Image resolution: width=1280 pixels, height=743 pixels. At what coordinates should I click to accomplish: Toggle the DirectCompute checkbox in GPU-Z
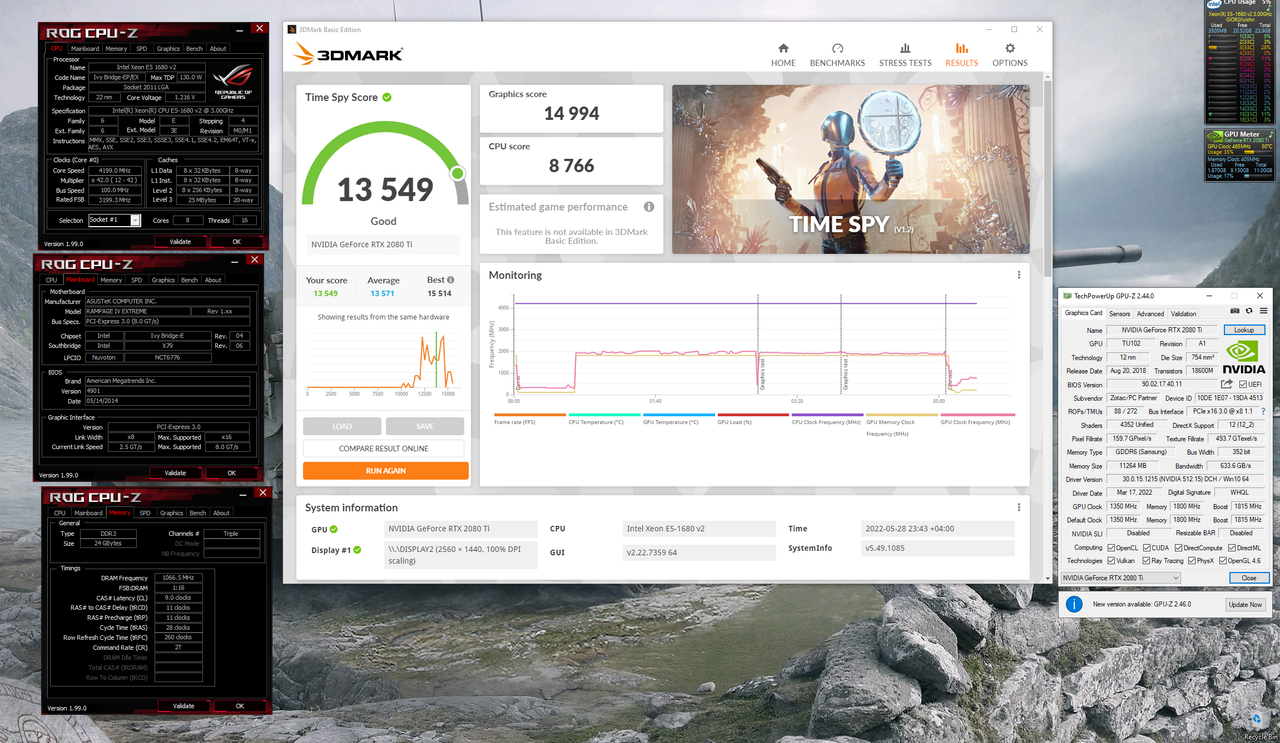(x=1178, y=547)
